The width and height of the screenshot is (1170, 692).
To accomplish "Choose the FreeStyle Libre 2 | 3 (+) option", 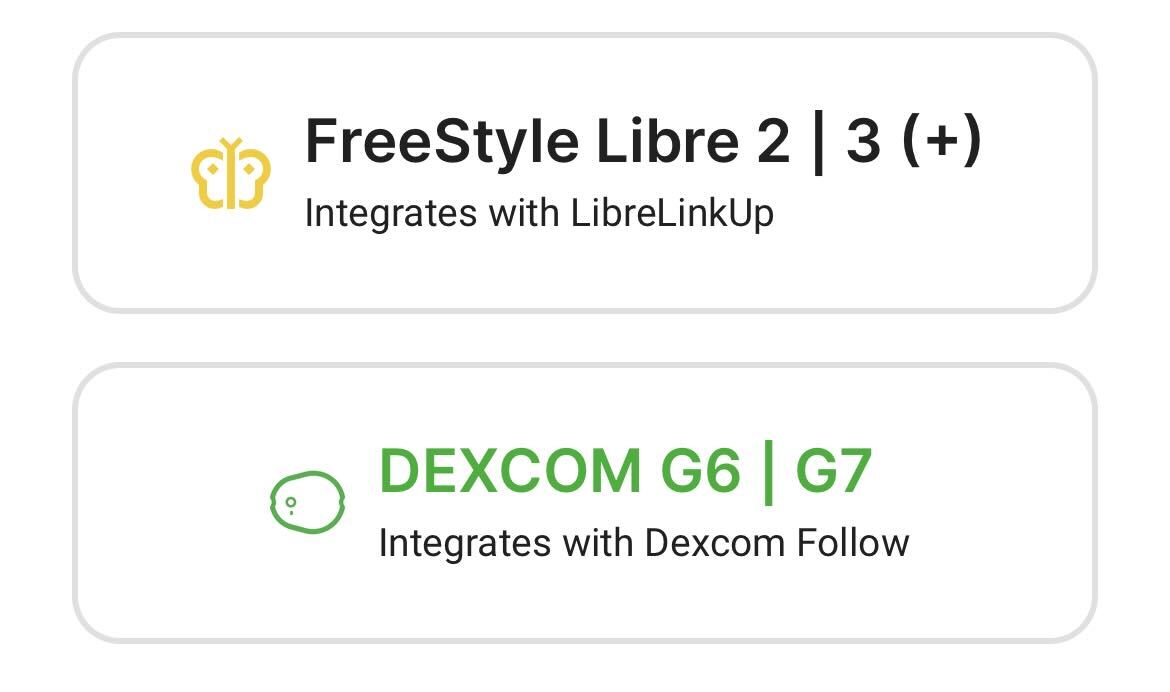I will point(585,173).
